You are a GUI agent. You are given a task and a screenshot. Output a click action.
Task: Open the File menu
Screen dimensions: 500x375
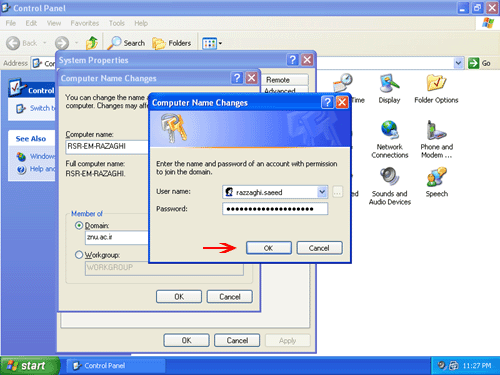tap(11, 23)
